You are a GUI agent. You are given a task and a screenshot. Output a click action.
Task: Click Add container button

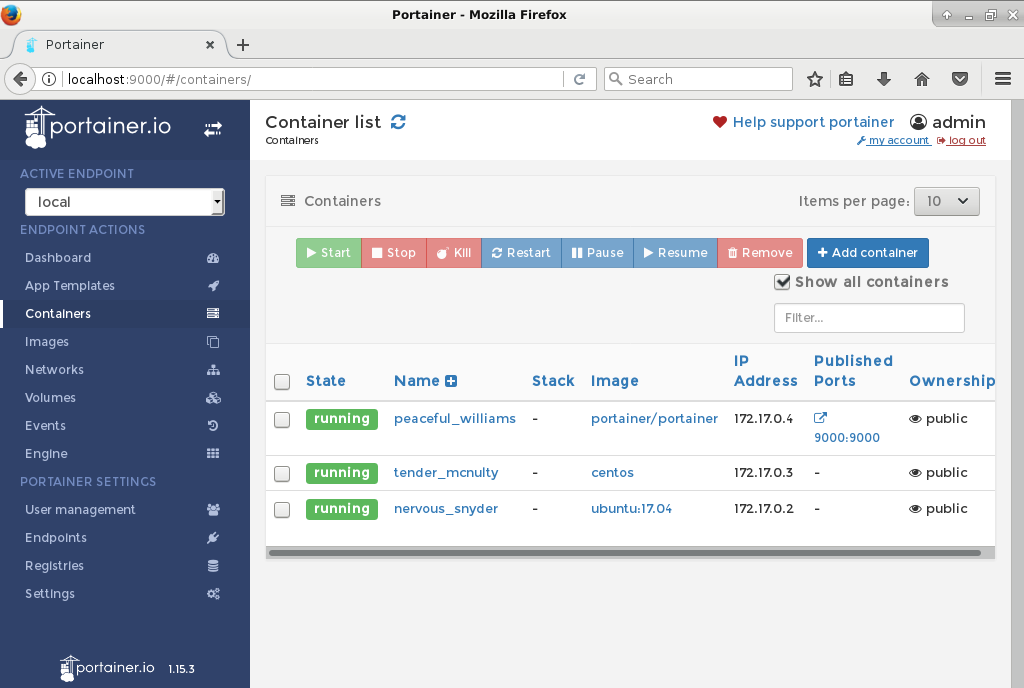[x=867, y=253]
